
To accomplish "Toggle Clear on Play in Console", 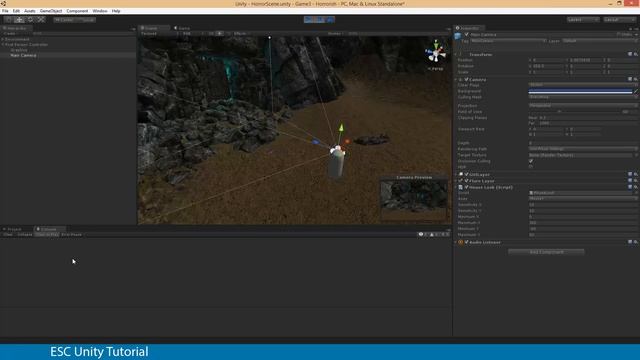I will tap(47, 235).
